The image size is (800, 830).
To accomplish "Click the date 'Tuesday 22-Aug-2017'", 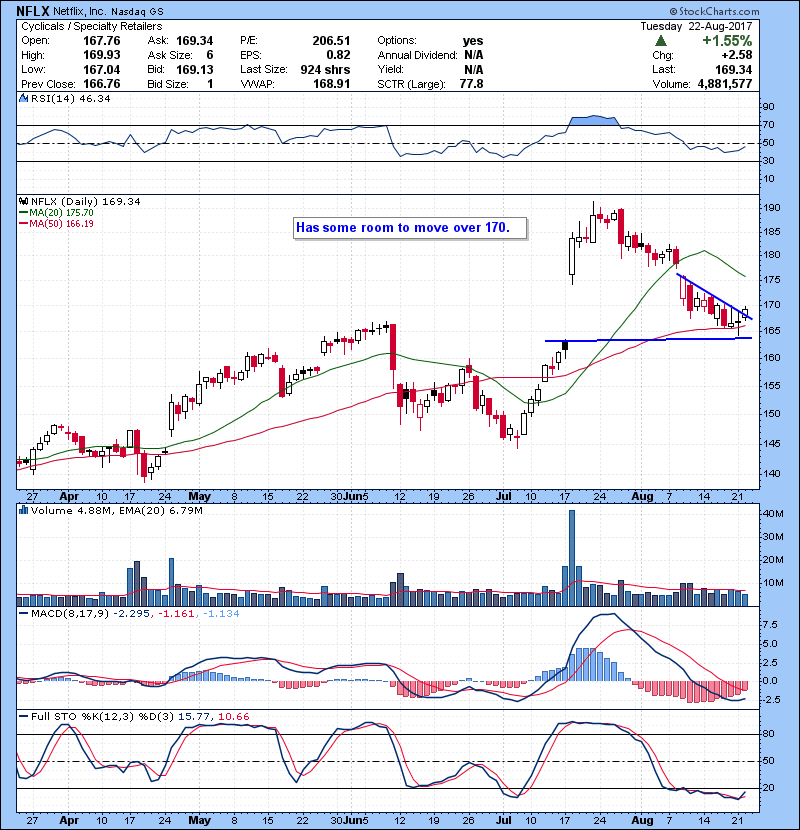I will pos(696,26).
